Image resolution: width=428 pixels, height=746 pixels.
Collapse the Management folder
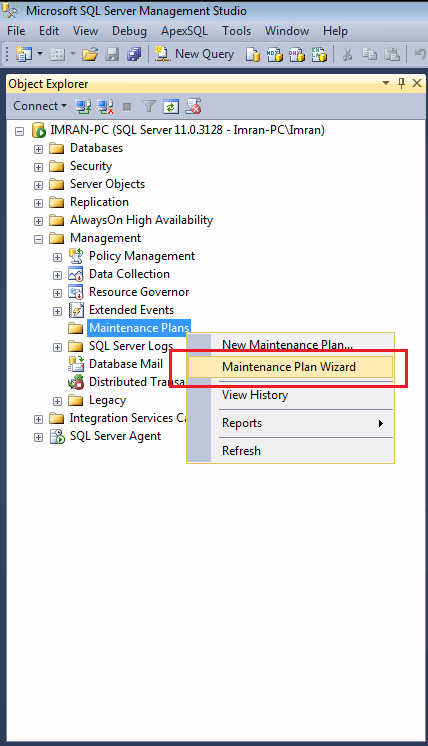39,239
